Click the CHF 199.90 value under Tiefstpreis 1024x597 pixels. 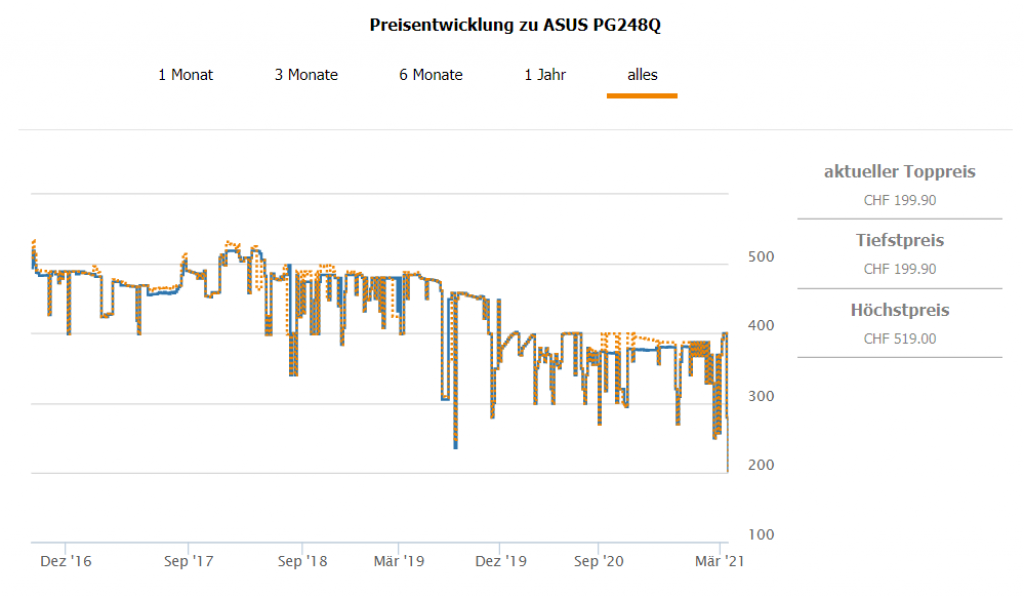tap(899, 269)
